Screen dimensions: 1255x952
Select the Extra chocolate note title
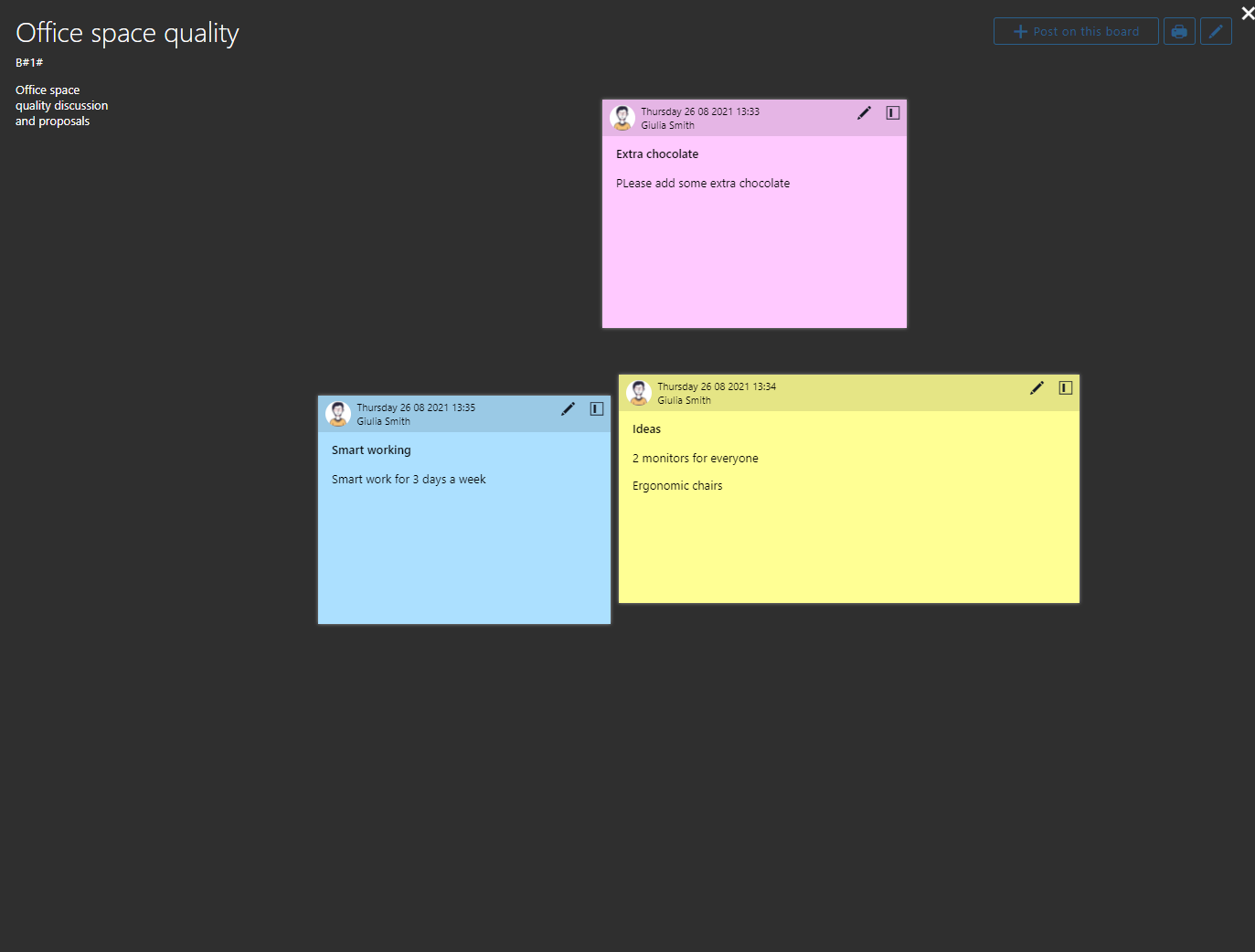point(657,154)
